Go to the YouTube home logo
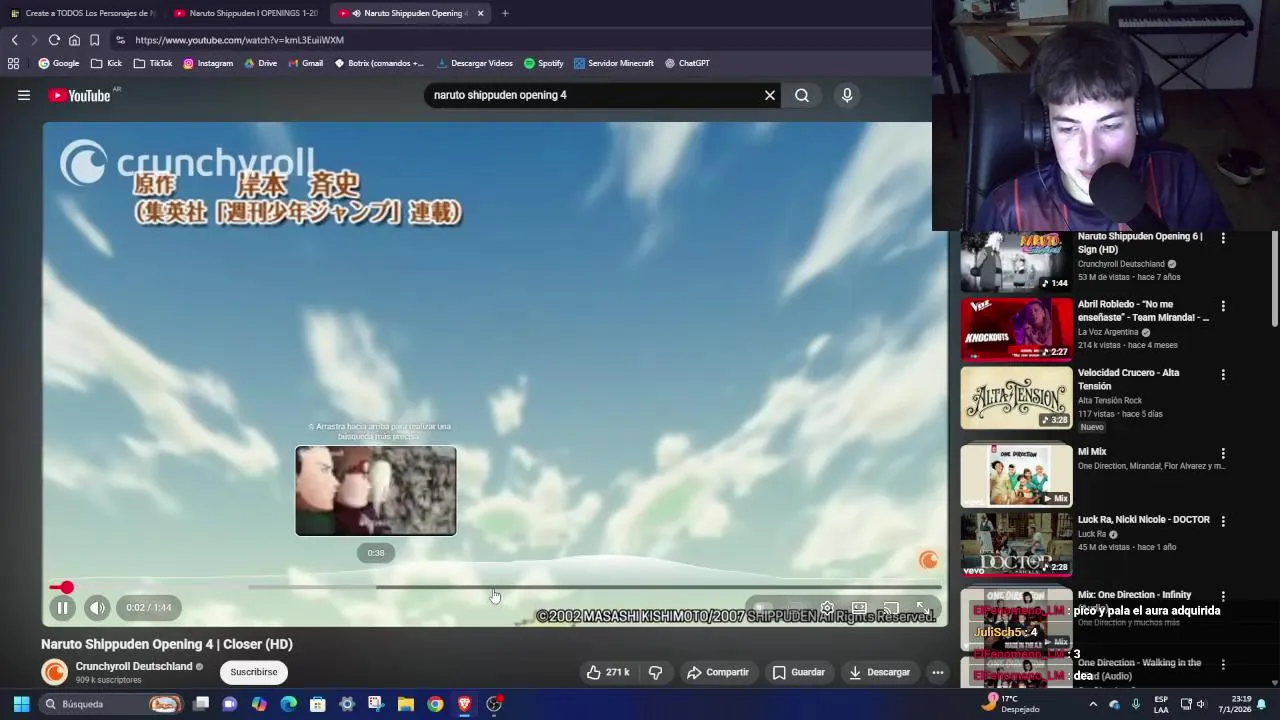1280x720 pixels. [80, 95]
